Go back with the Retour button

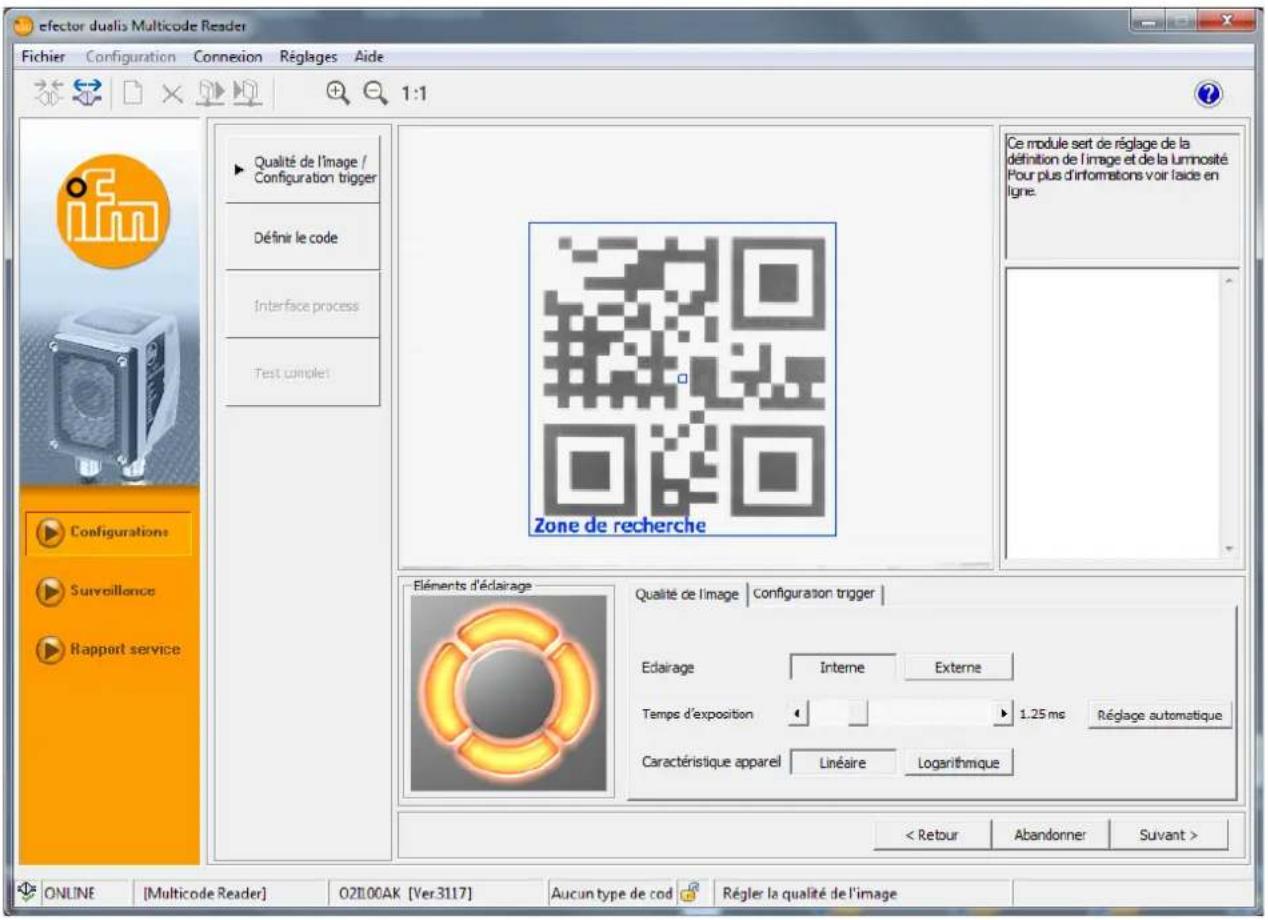[933, 835]
